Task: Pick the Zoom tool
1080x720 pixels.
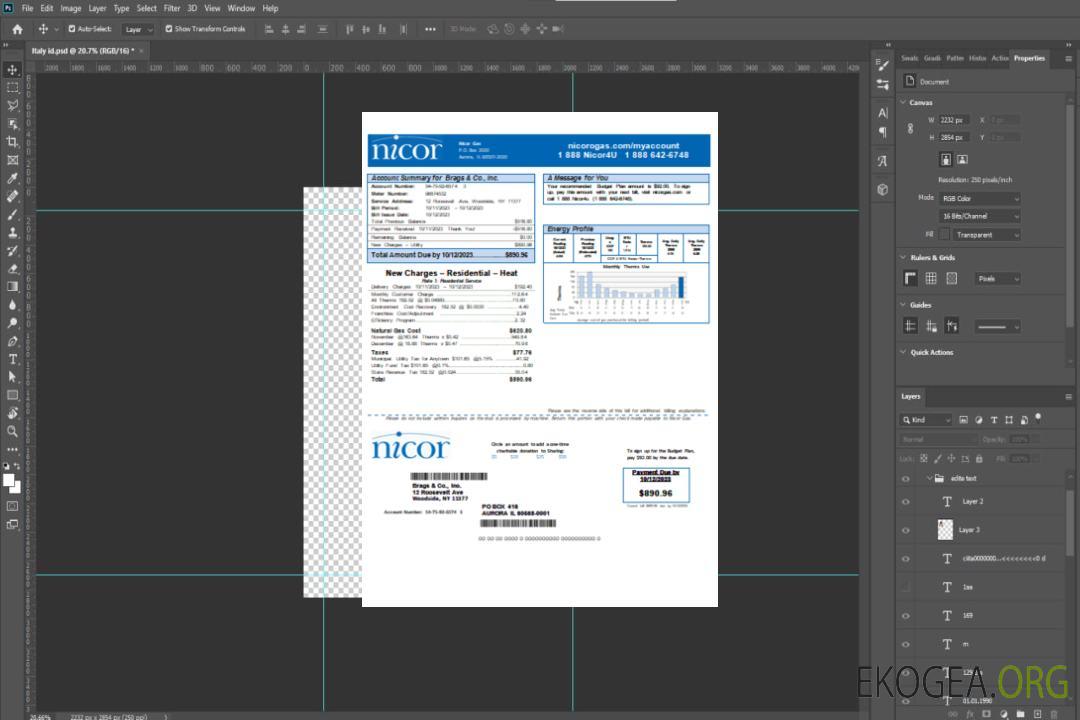Action: point(13,431)
